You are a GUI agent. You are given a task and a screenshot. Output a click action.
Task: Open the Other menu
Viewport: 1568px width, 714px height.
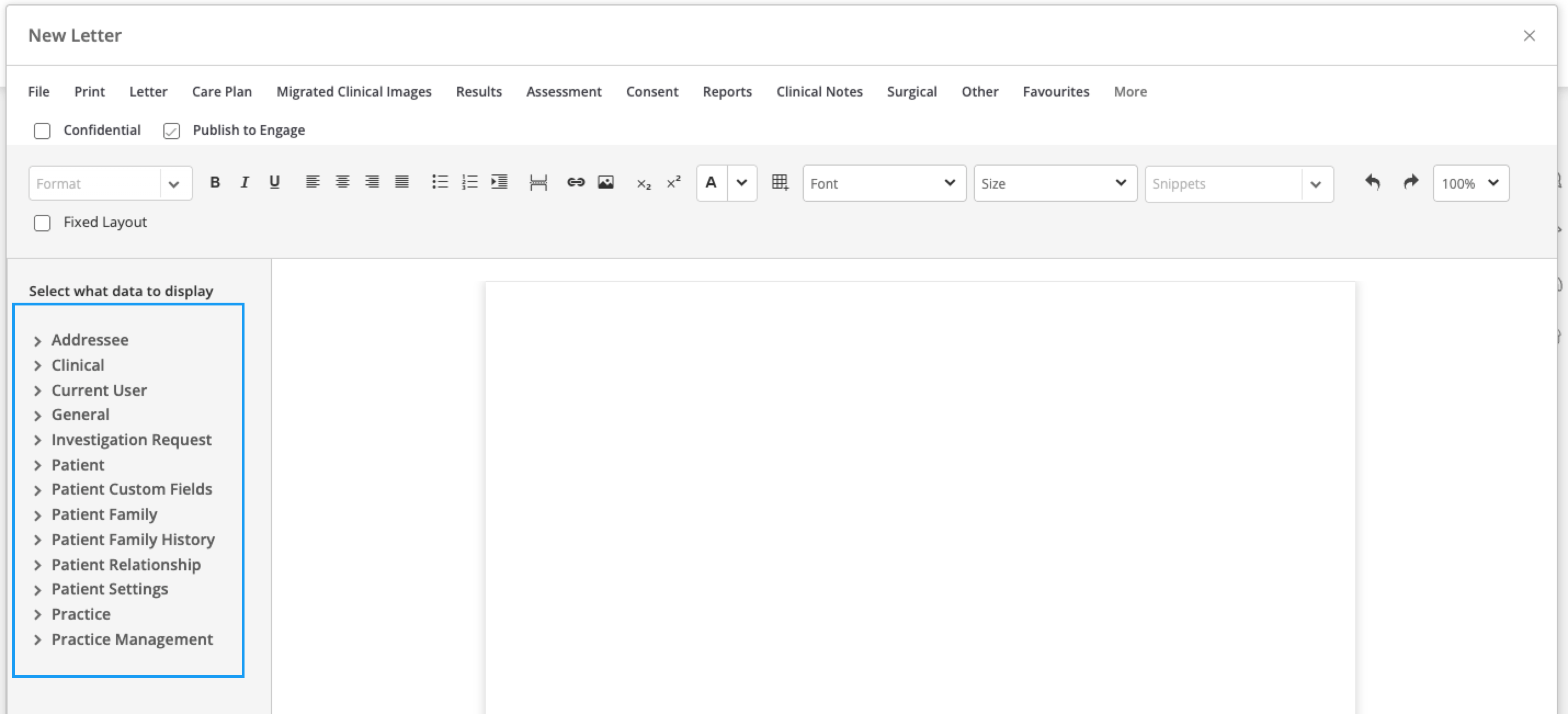(x=979, y=92)
